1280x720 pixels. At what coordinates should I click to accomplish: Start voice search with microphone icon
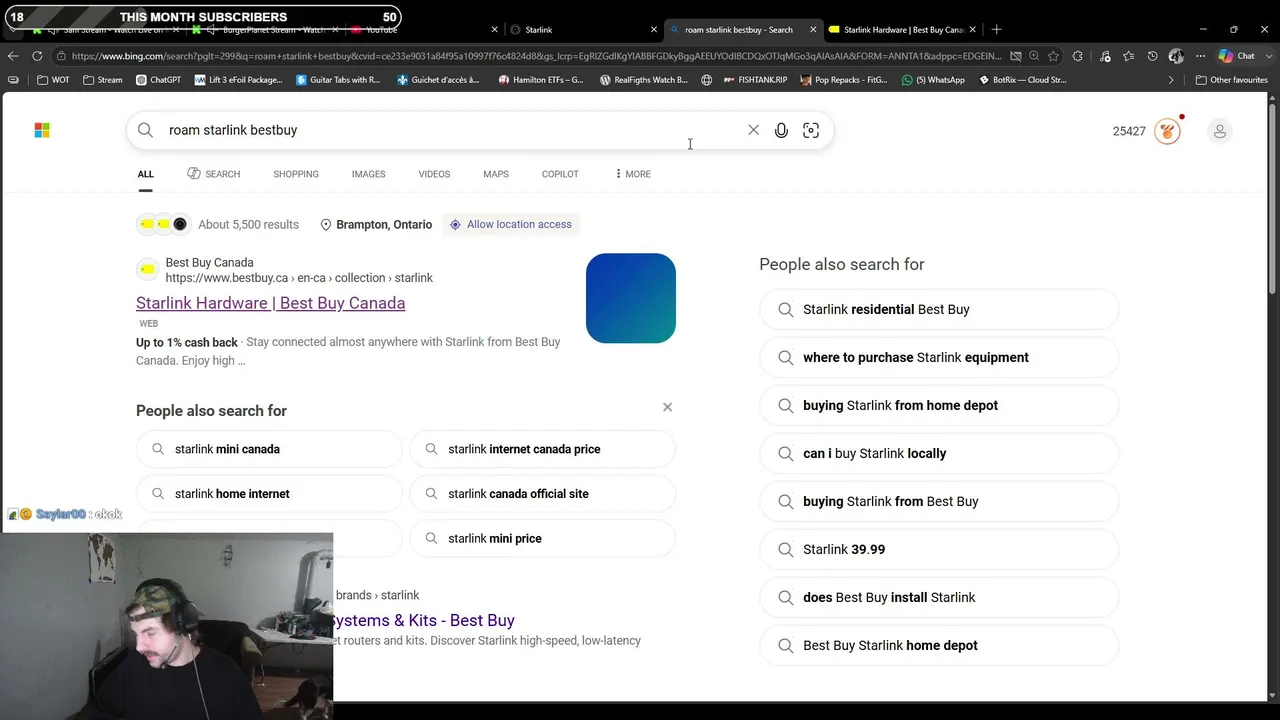781,130
